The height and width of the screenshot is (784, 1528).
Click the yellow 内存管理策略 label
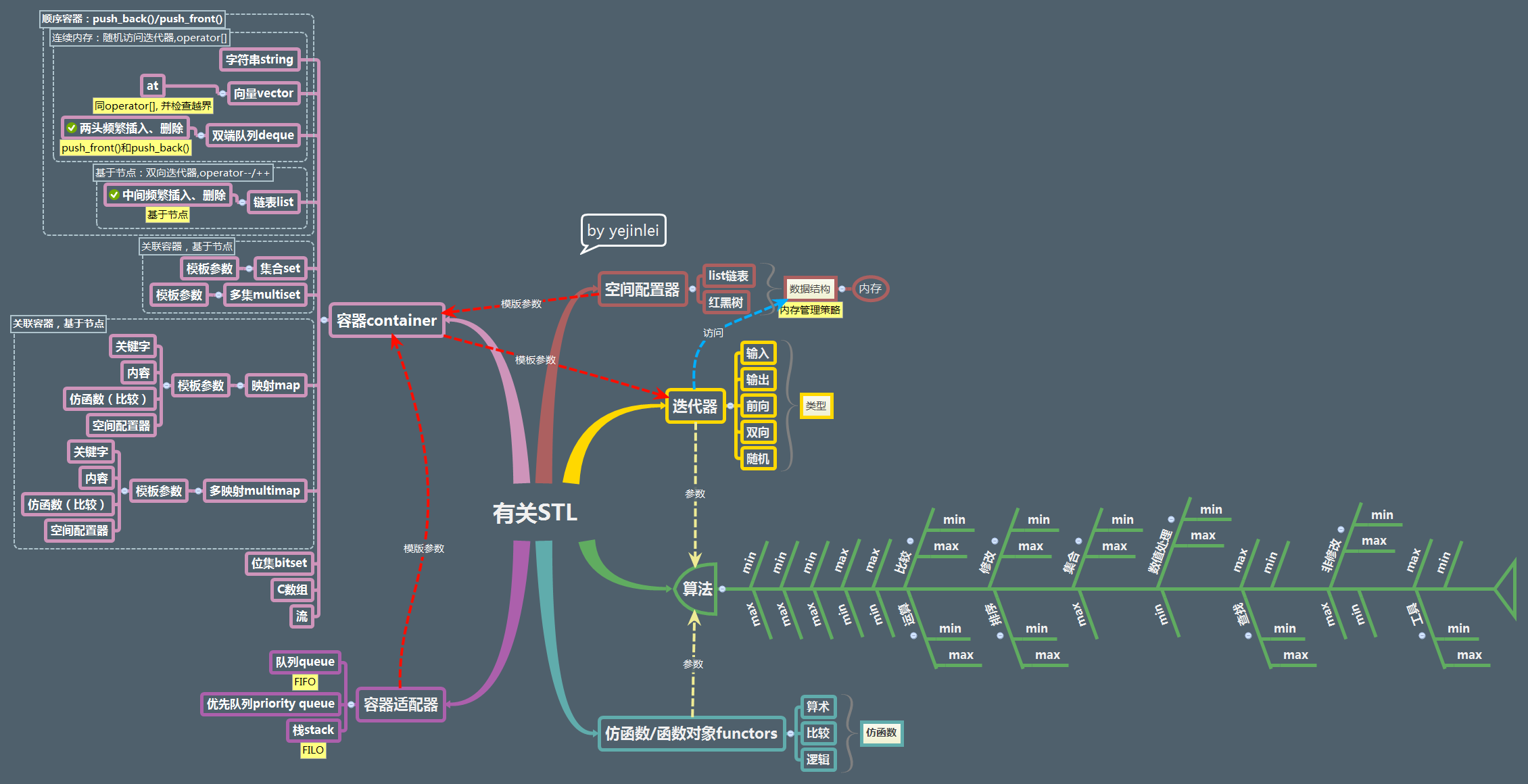810,310
